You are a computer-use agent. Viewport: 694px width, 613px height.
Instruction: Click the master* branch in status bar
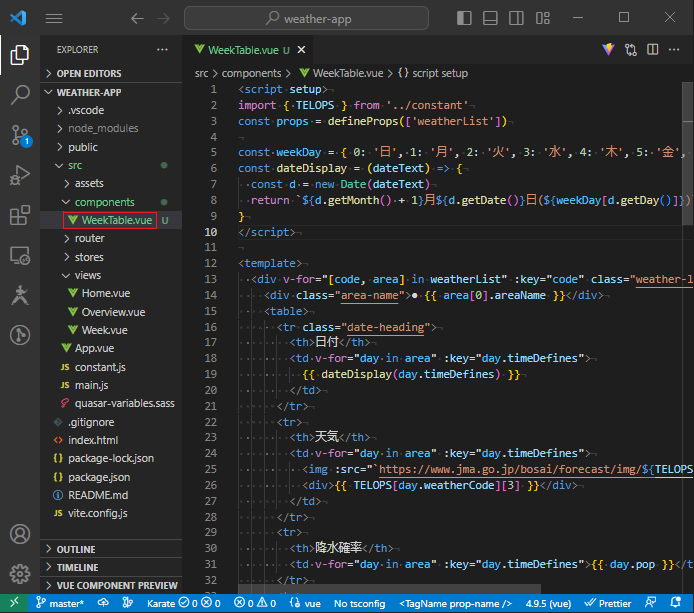click(x=60, y=603)
